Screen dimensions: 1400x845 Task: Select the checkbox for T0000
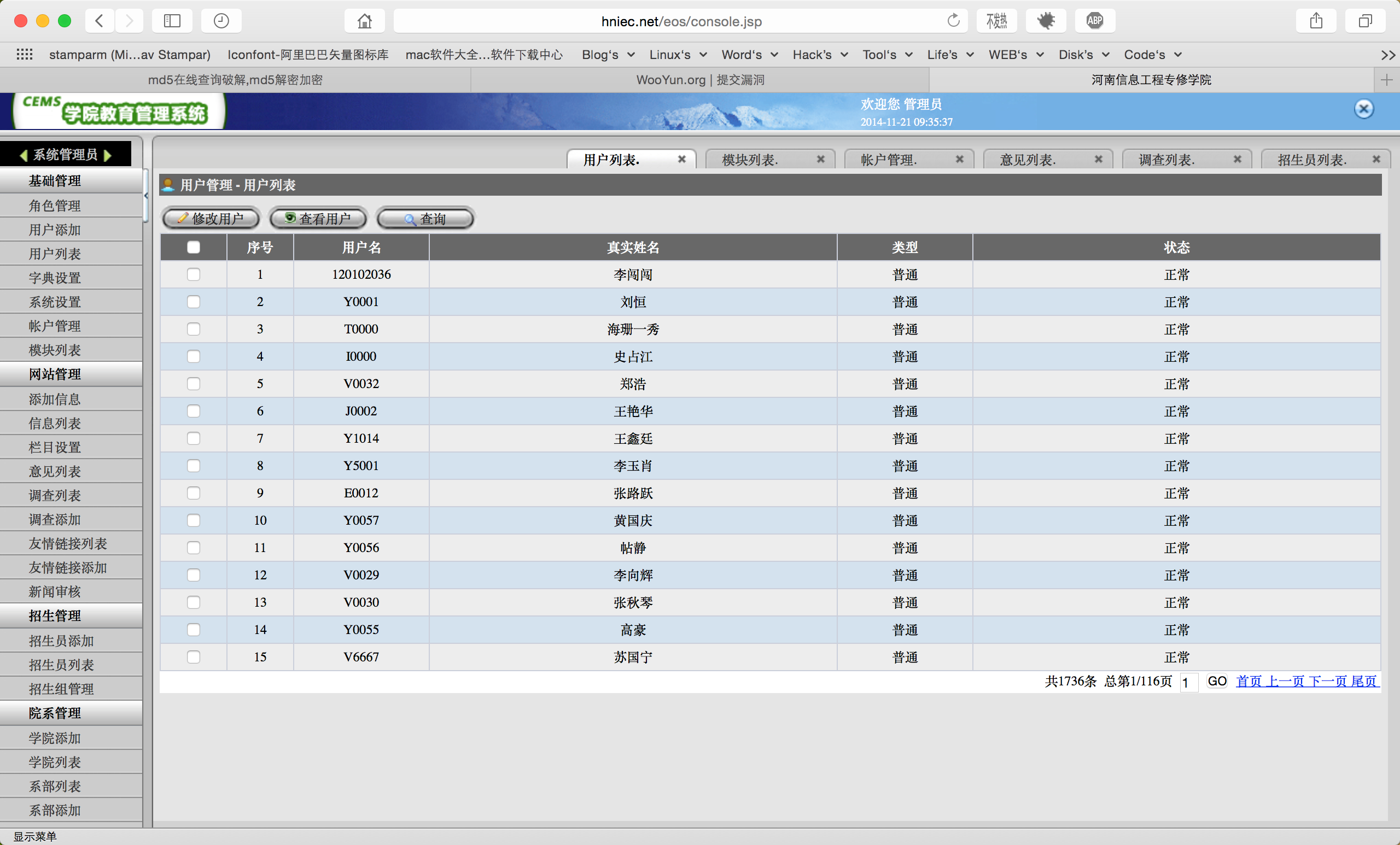(194, 330)
